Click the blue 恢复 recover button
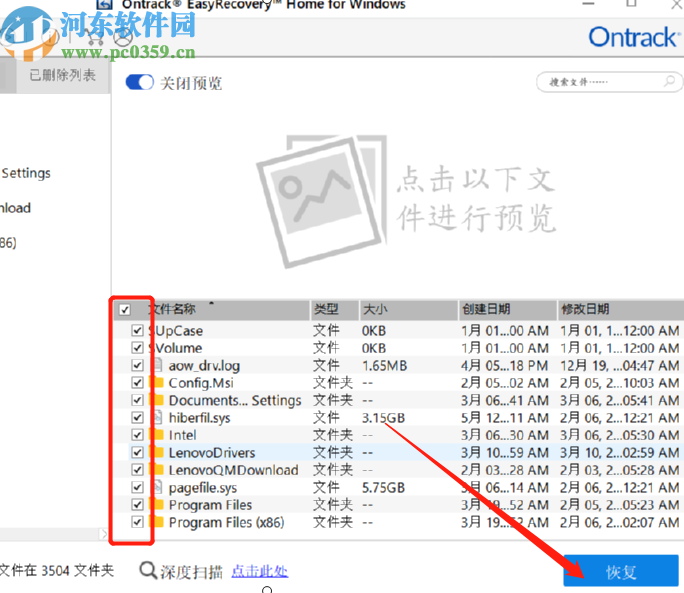The width and height of the screenshot is (684, 593). [621, 571]
